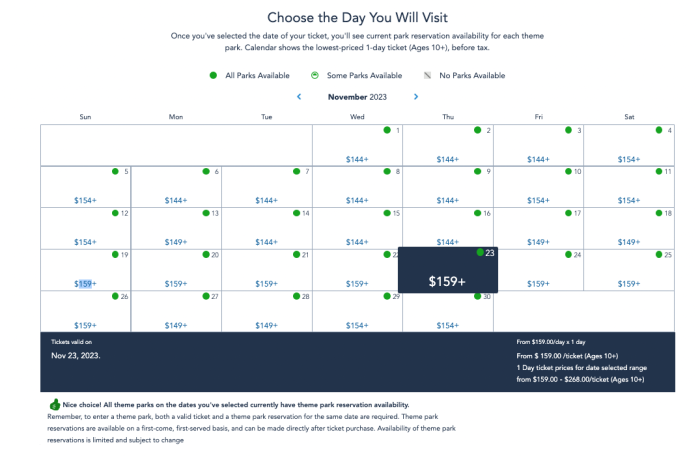Go to previous month using left chevron

[x=298, y=97]
